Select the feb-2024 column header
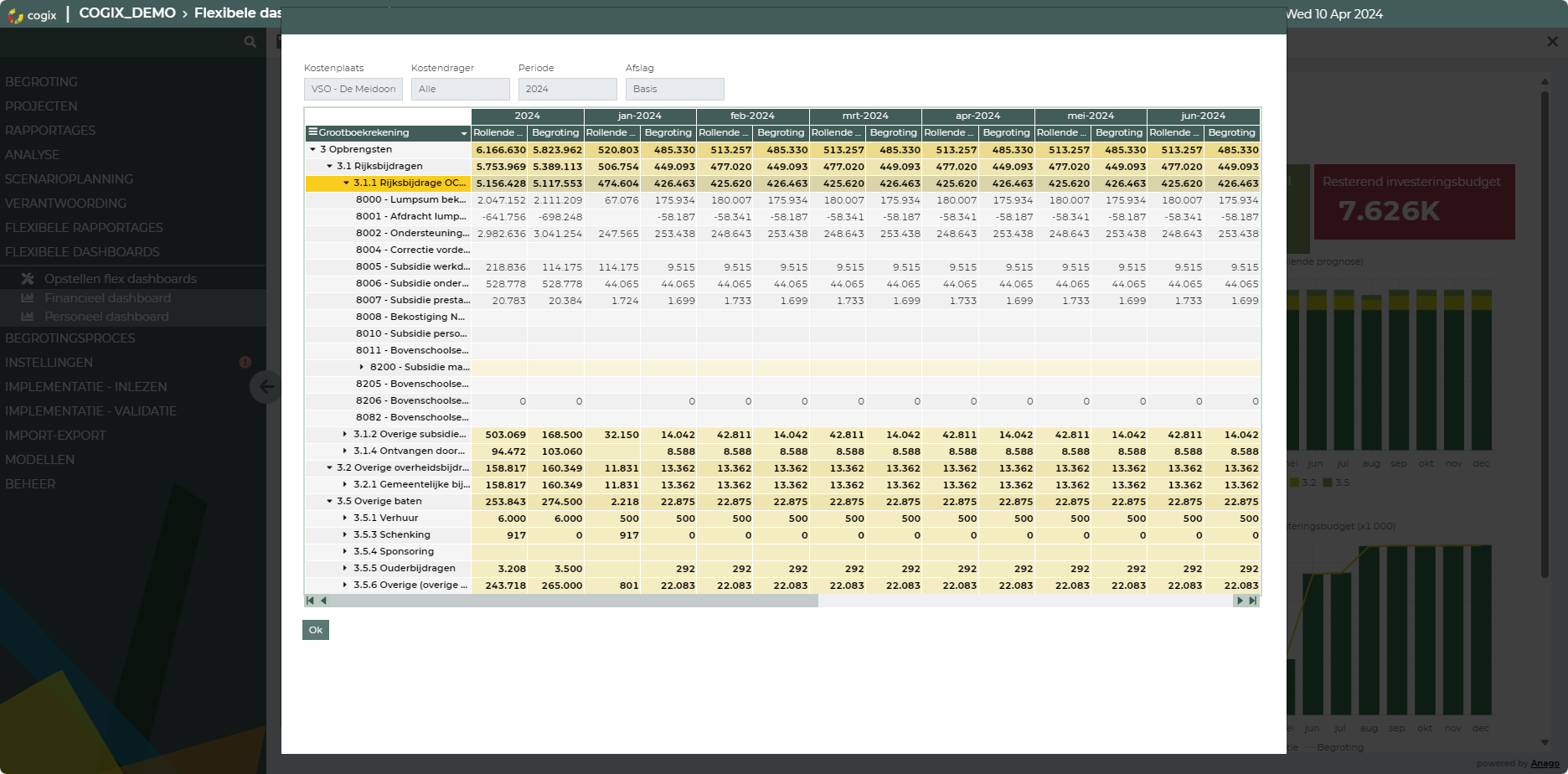This screenshot has height=774, width=1568. click(x=753, y=116)
